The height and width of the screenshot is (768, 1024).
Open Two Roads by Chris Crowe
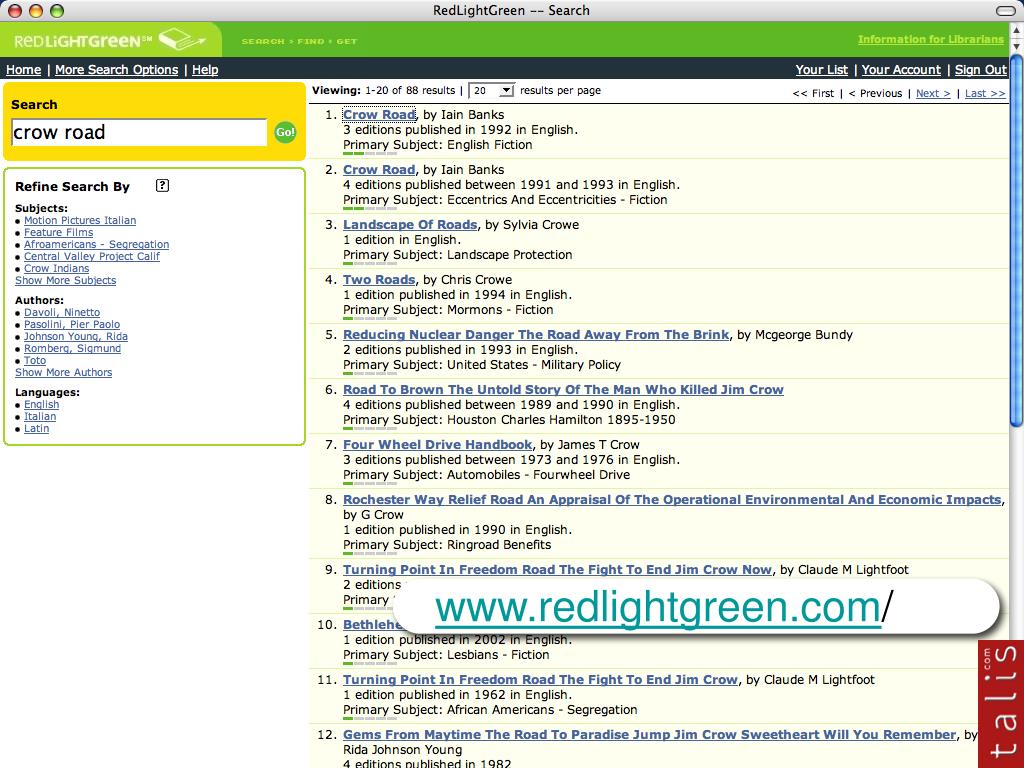tap(379, 280)
